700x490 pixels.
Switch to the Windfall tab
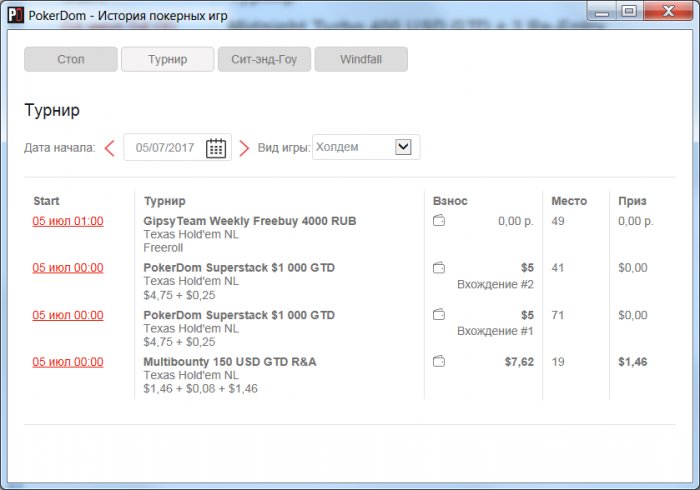point(361,59)
